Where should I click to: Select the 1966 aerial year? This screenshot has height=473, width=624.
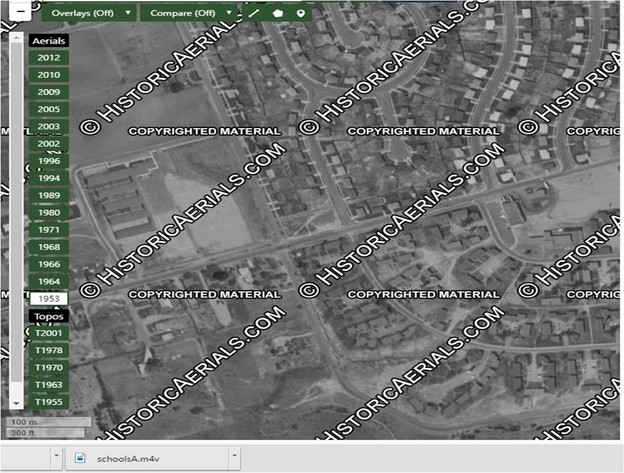49,264
